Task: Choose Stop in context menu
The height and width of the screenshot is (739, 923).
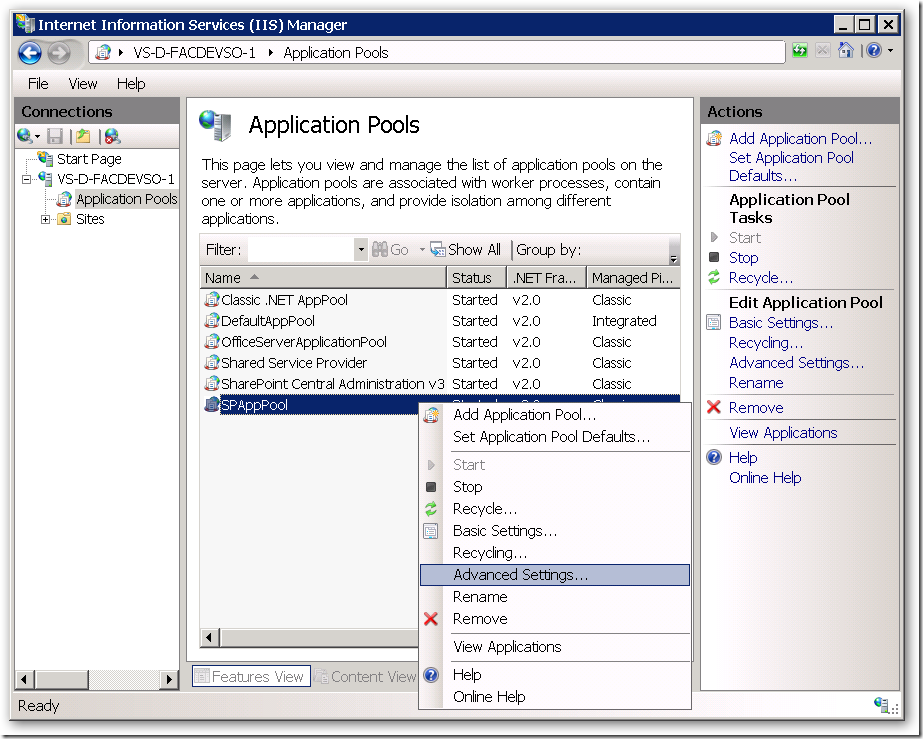Action: click(x=554, y=487)
